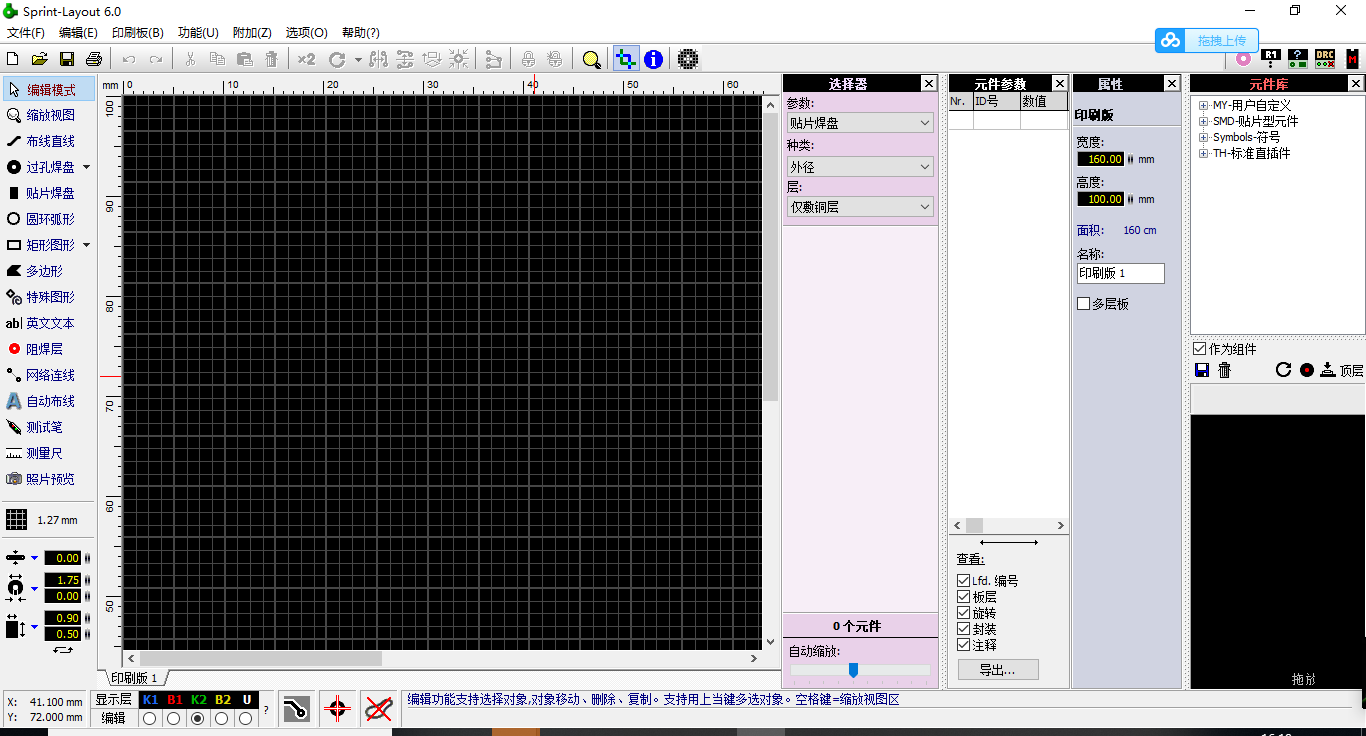1366x736 pixels.
Task: Toggle the 封装 checkbox
Action: click(964, 629)
